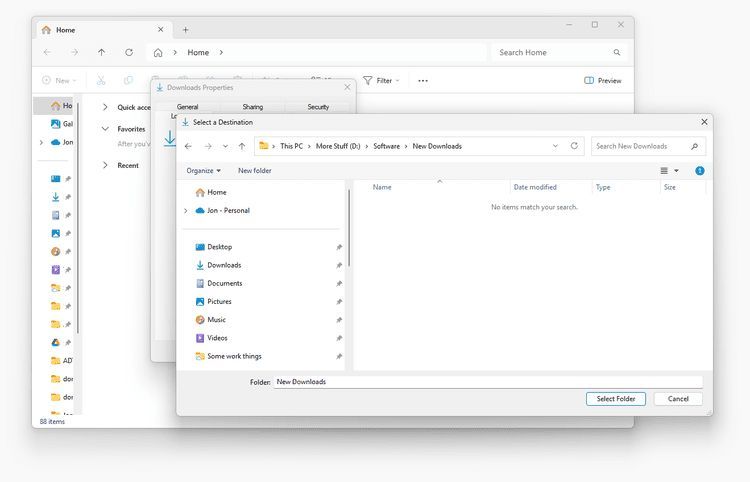Click the Folder name input field
The height and width of the screenshot is (482, 750).
[487, 381]
